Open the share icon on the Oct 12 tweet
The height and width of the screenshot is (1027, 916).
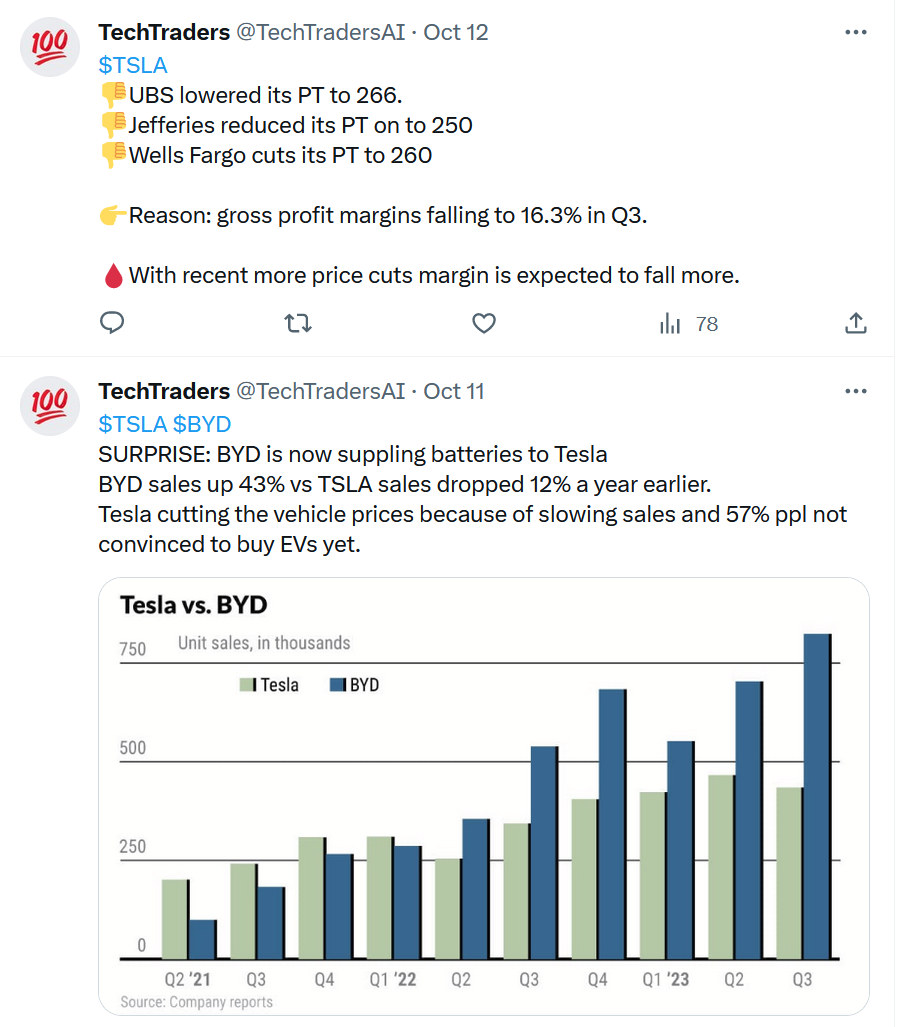tap(856, 323)
